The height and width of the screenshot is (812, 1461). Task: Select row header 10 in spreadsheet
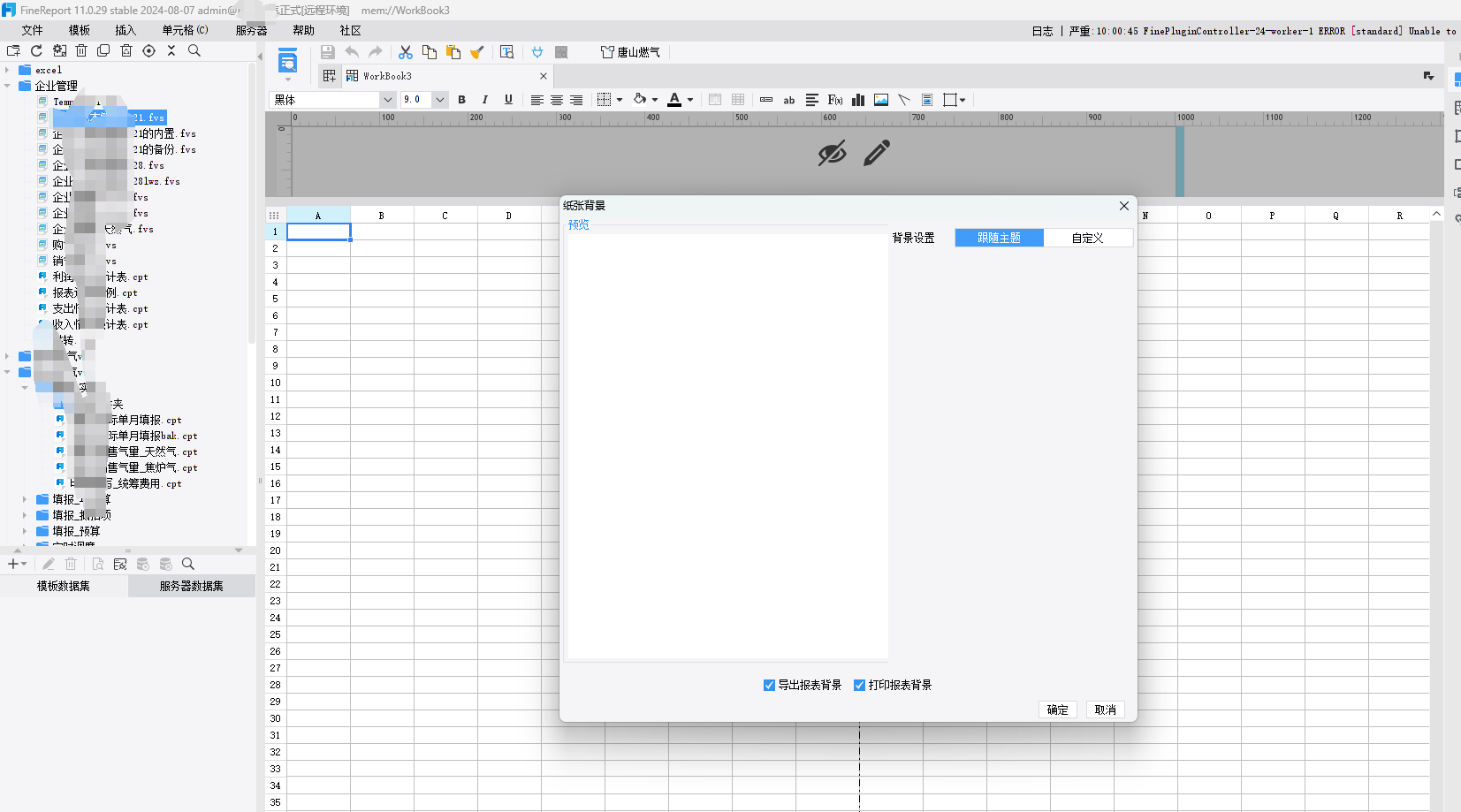(275, 383)
